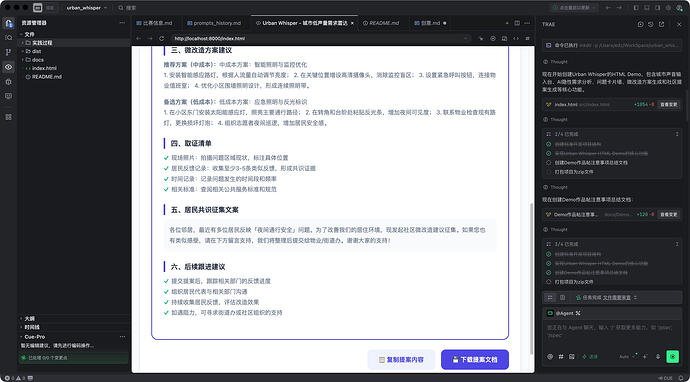Viewport: 690px width, 382px height.
Task: Reload the localhost preview page
Action: (x=161, y=38)
